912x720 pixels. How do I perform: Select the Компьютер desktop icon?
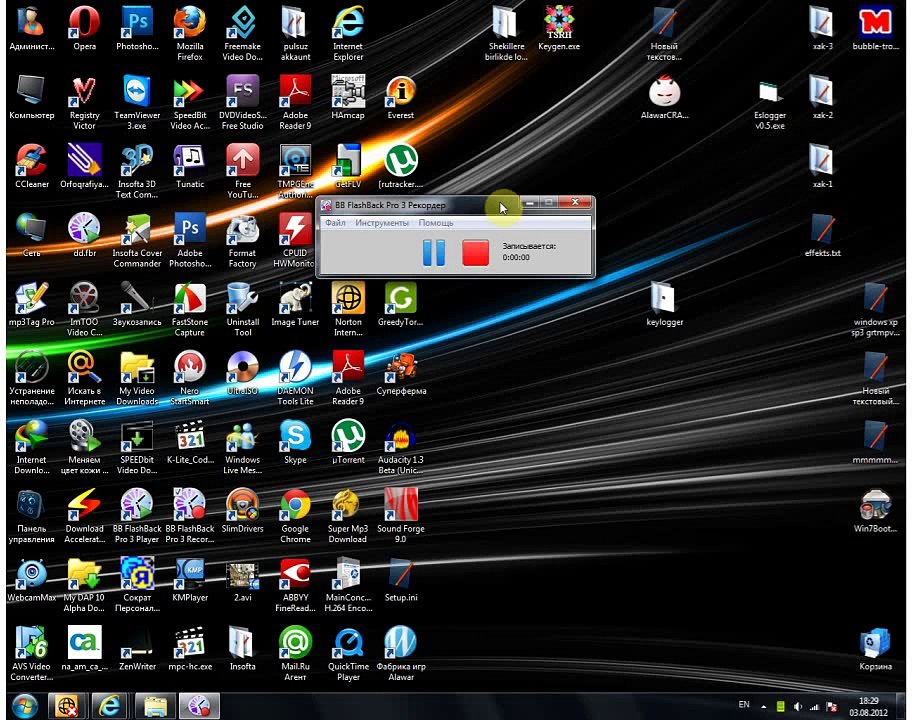coord(32,97)
